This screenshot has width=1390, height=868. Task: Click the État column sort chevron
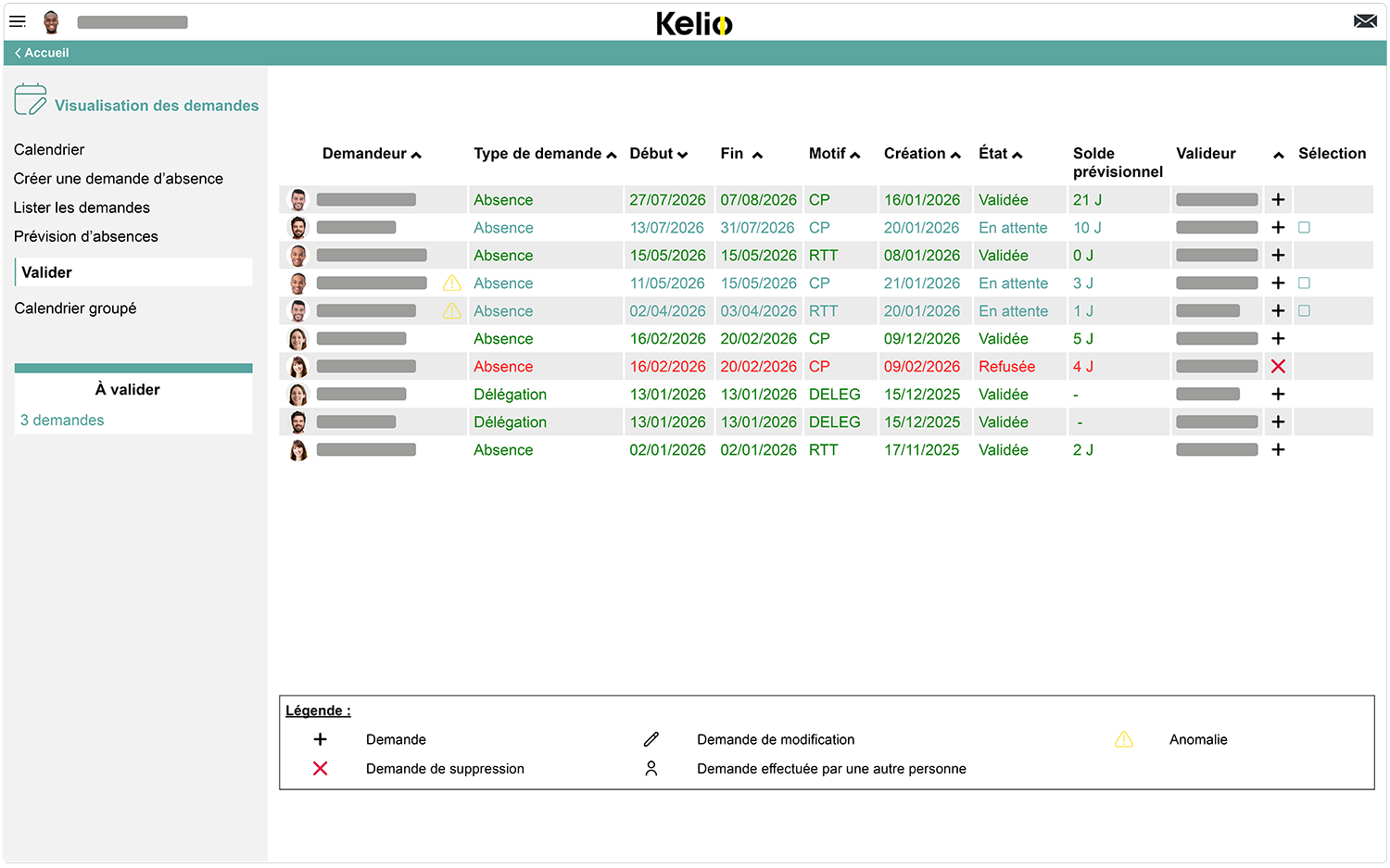pos(1017,153)
